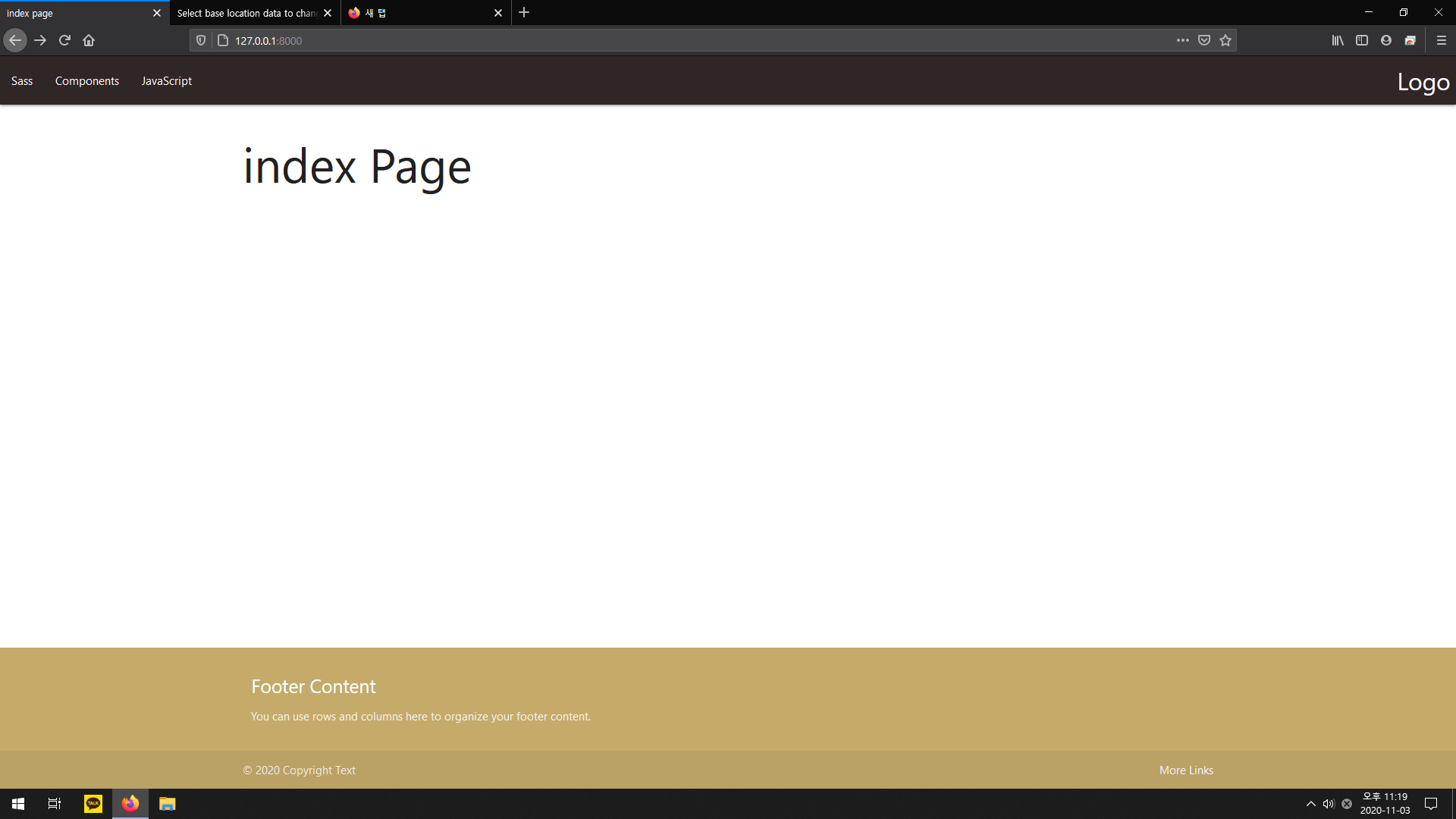The height and width of the screenshot is (819, 1456).
Task: Open Firefox account icon
Action: [1386, 40]
